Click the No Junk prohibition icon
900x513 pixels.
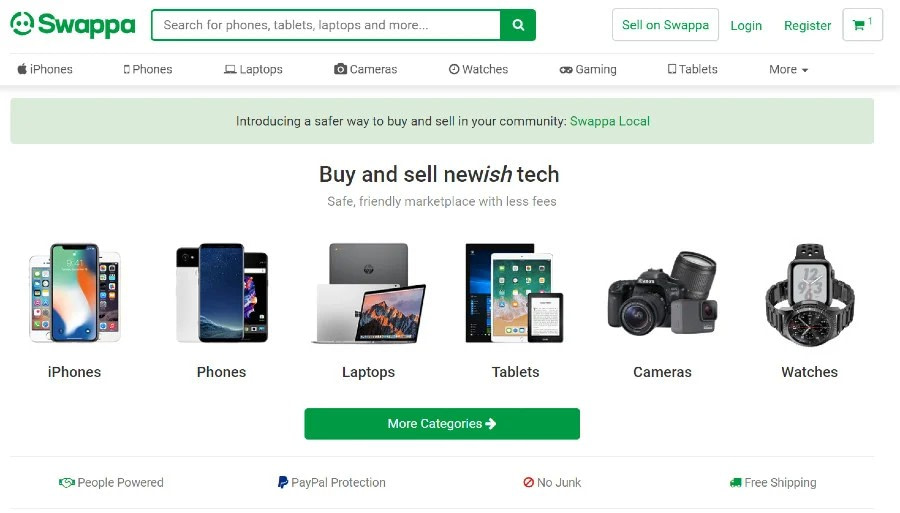tap(529, 483)
